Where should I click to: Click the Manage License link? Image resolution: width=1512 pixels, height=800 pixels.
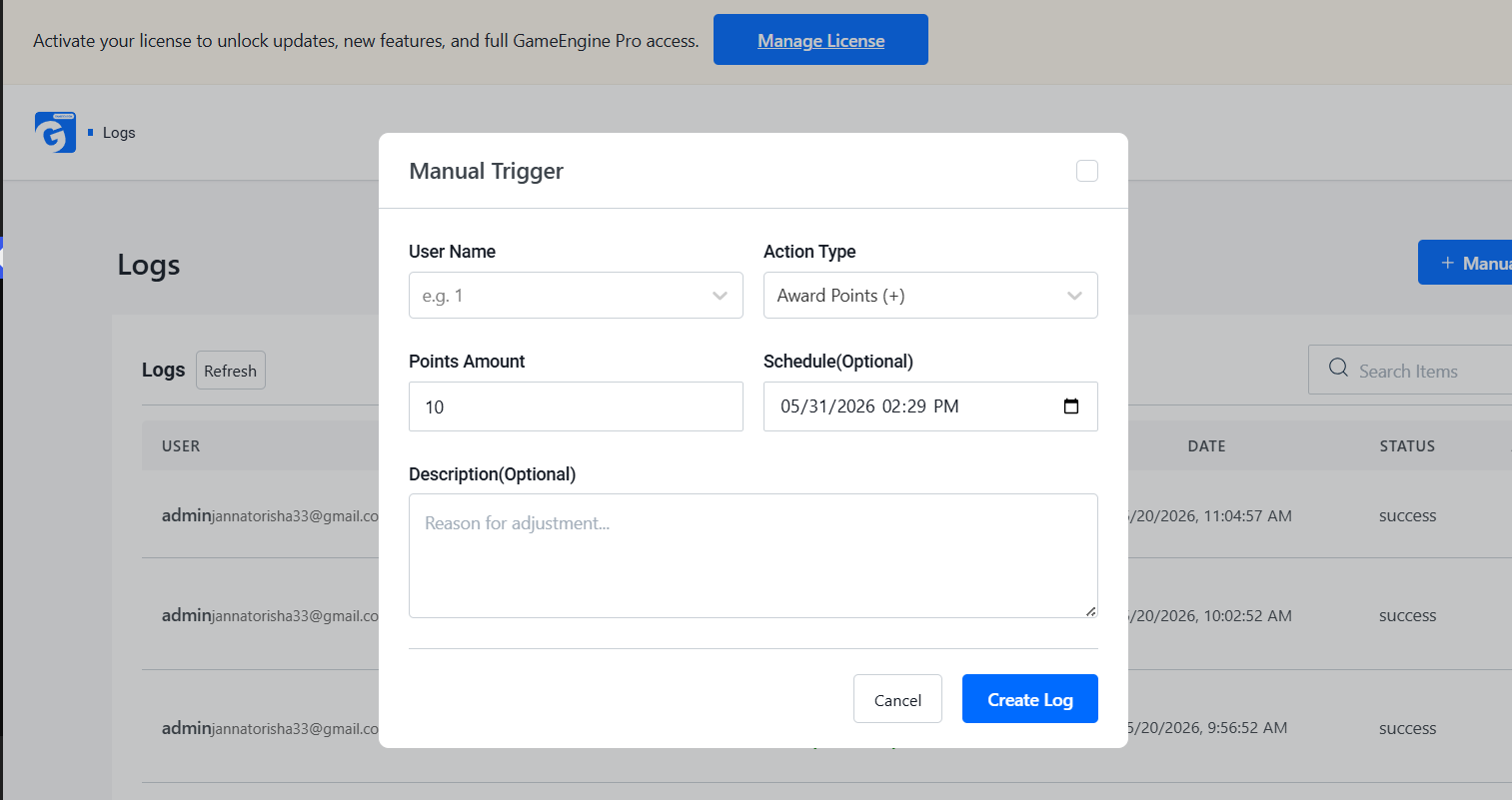pos(820,40)
